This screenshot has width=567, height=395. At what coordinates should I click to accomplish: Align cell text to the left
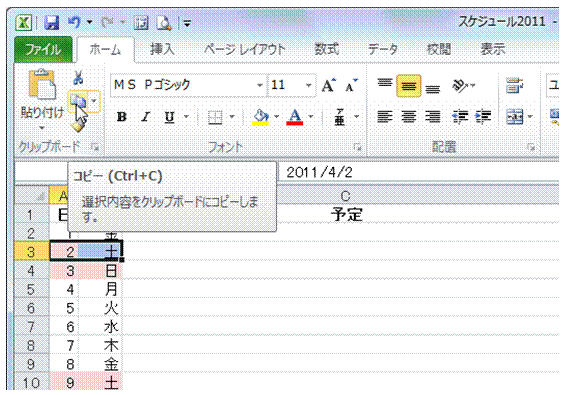385,117
